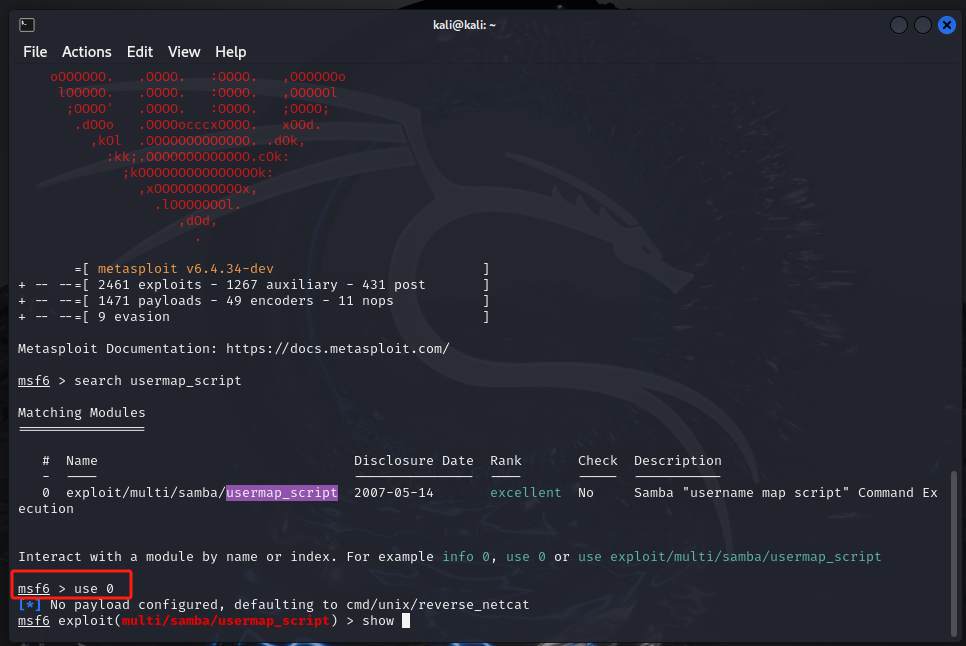Click the 'Disclosure Date' column header

413,461
